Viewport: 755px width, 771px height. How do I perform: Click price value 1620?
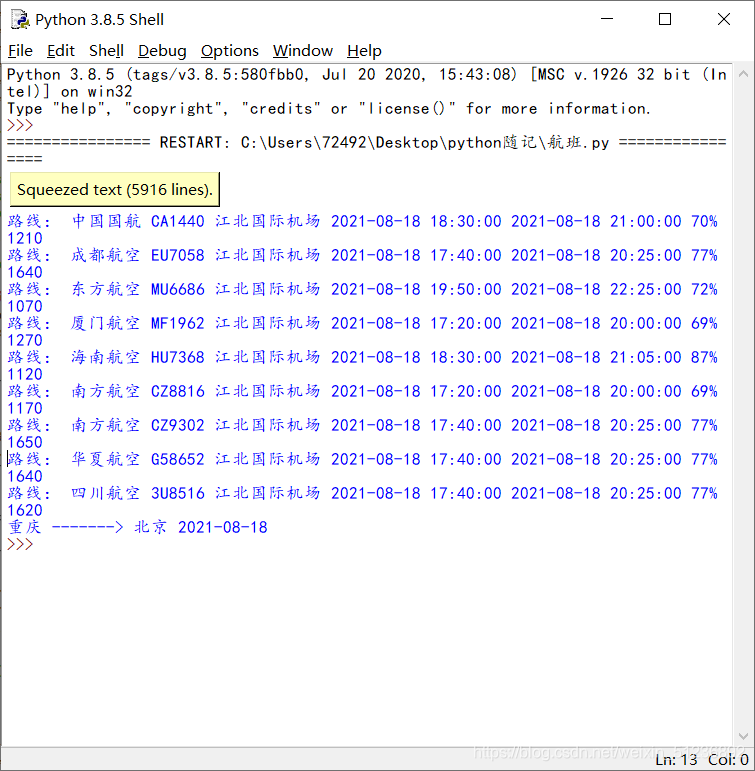click(25, 510)
